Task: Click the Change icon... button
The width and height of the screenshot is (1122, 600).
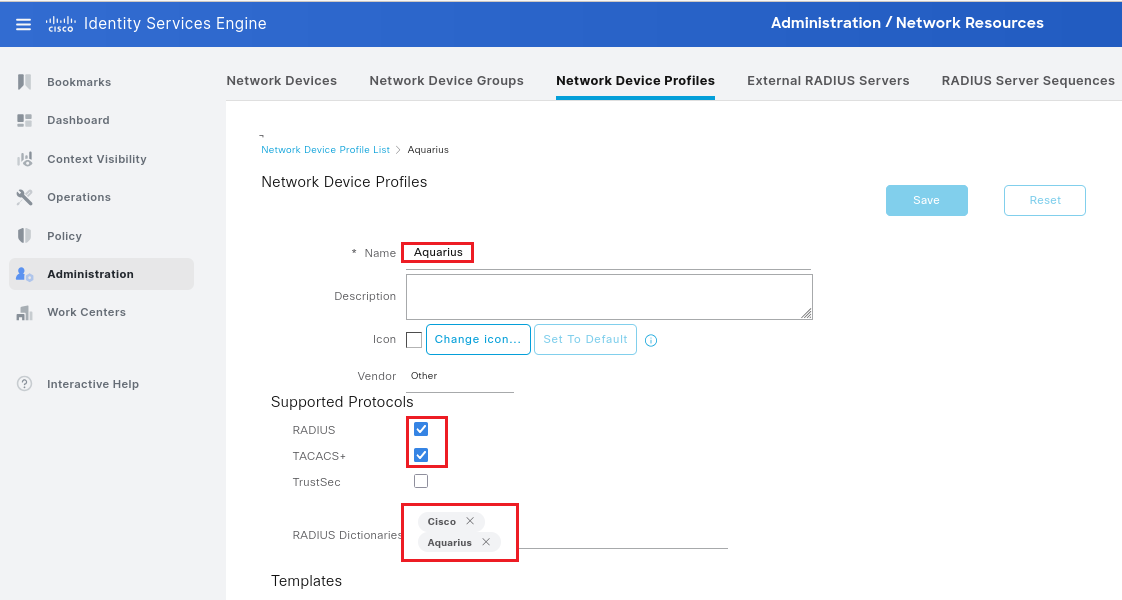Action: click(x=478, y=340)
